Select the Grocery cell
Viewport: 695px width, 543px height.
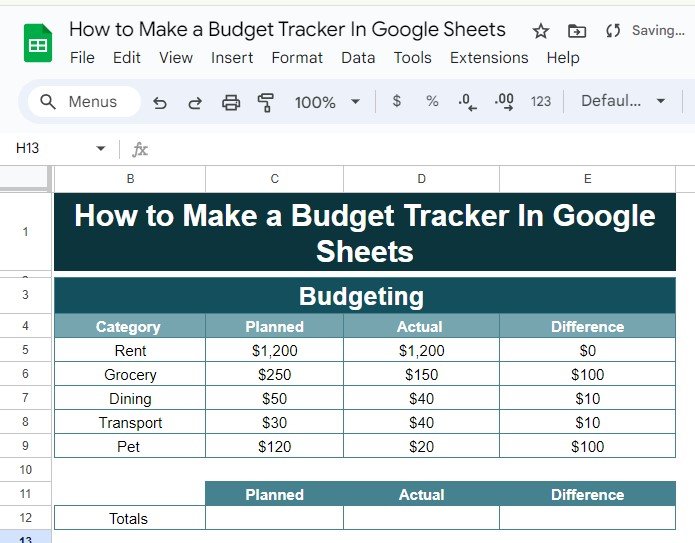coord(130,374)
